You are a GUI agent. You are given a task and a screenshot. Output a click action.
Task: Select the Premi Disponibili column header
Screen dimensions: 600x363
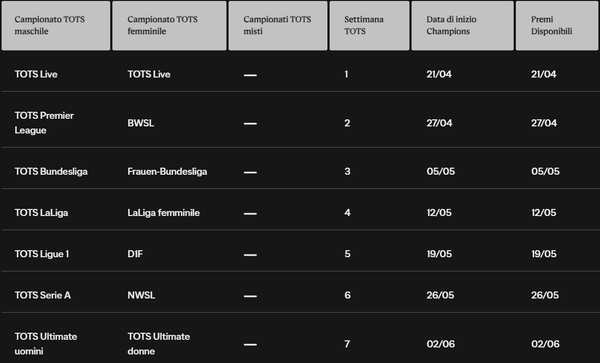point(557,26)
